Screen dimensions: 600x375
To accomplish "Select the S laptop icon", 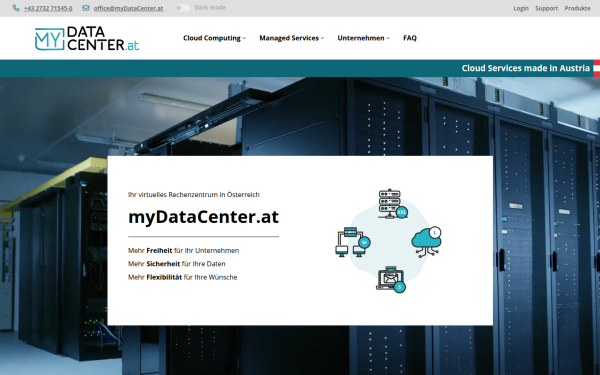I will (391, 280).
